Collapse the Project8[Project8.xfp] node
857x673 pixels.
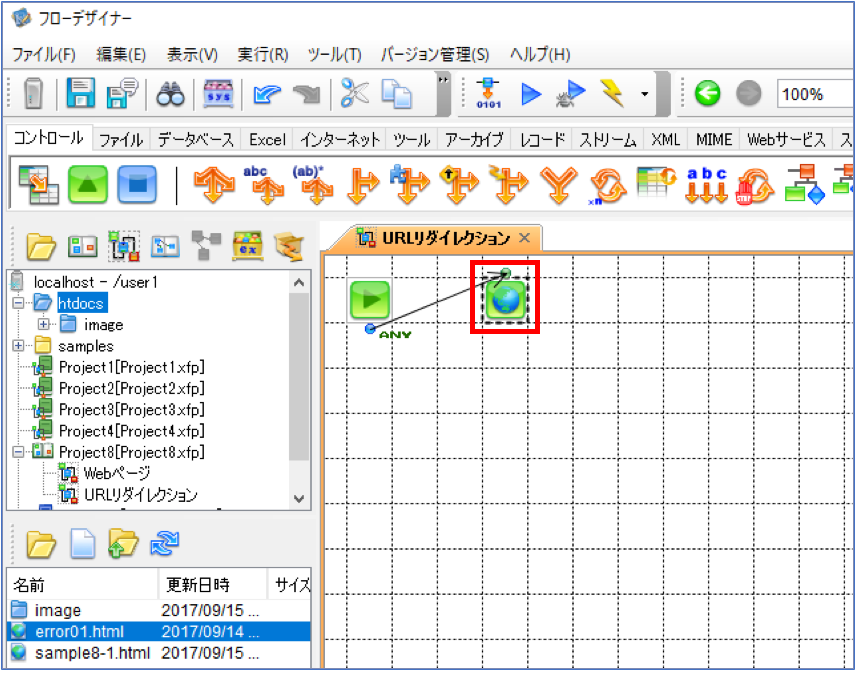(x=19, y=452)
